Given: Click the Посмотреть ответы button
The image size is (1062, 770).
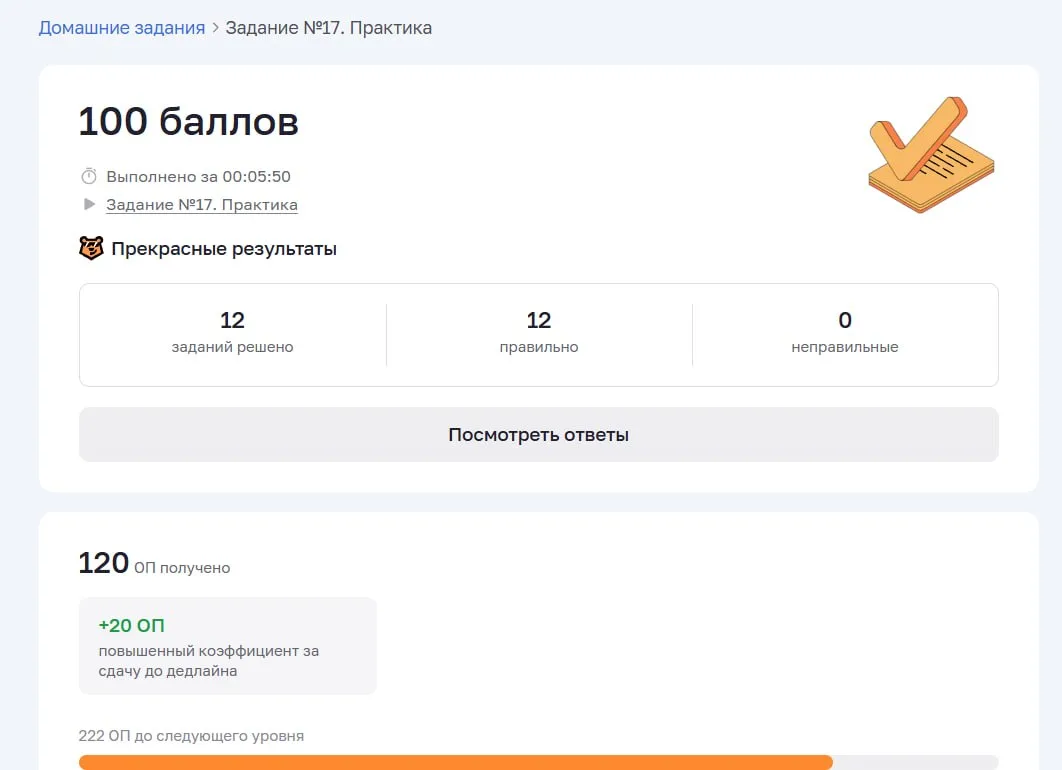Looking at the screenshot, I should pyautogui.click(x=538, y=435).
